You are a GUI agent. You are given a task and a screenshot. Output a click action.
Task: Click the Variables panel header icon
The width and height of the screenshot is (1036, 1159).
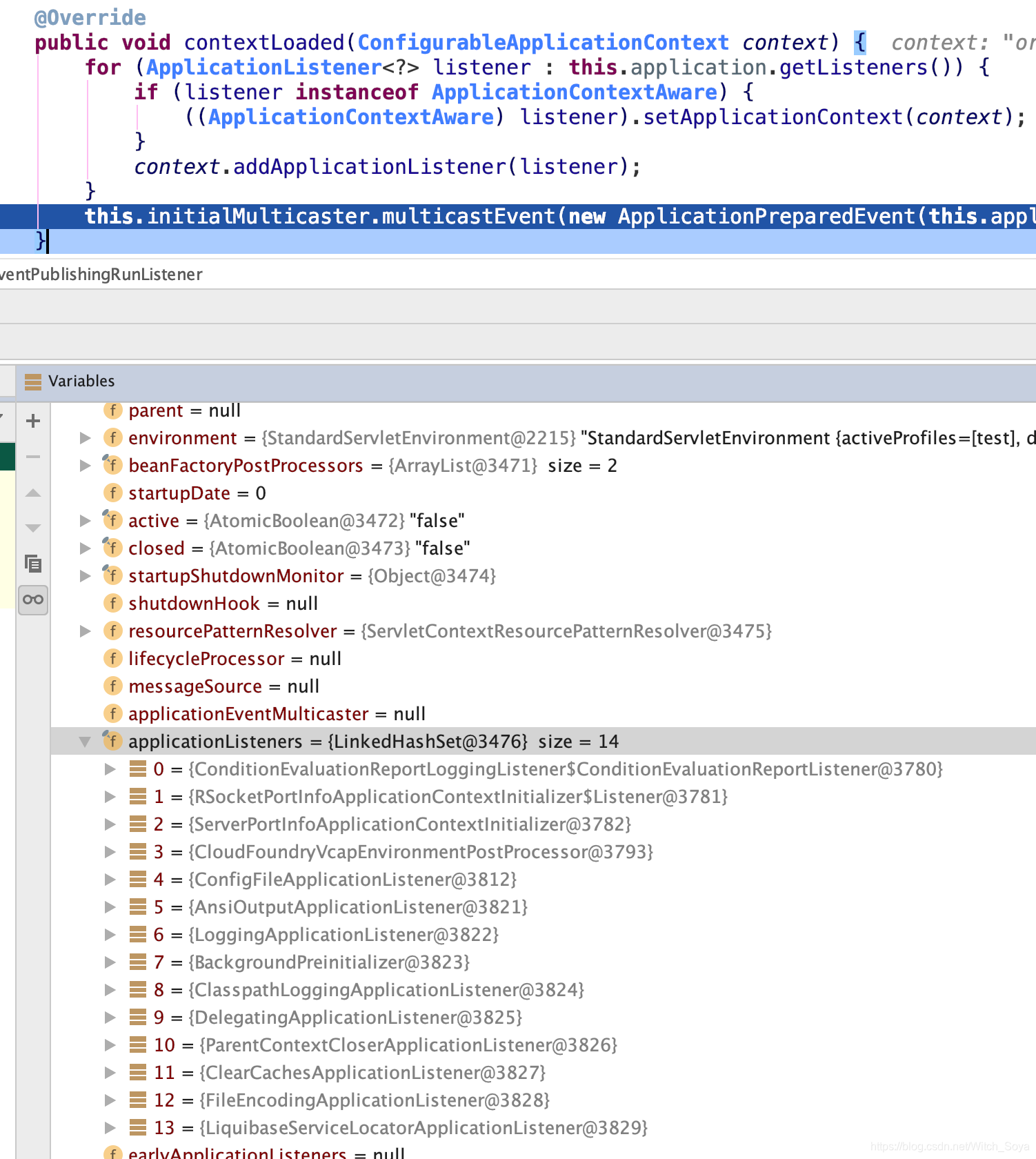click(32, 382)
